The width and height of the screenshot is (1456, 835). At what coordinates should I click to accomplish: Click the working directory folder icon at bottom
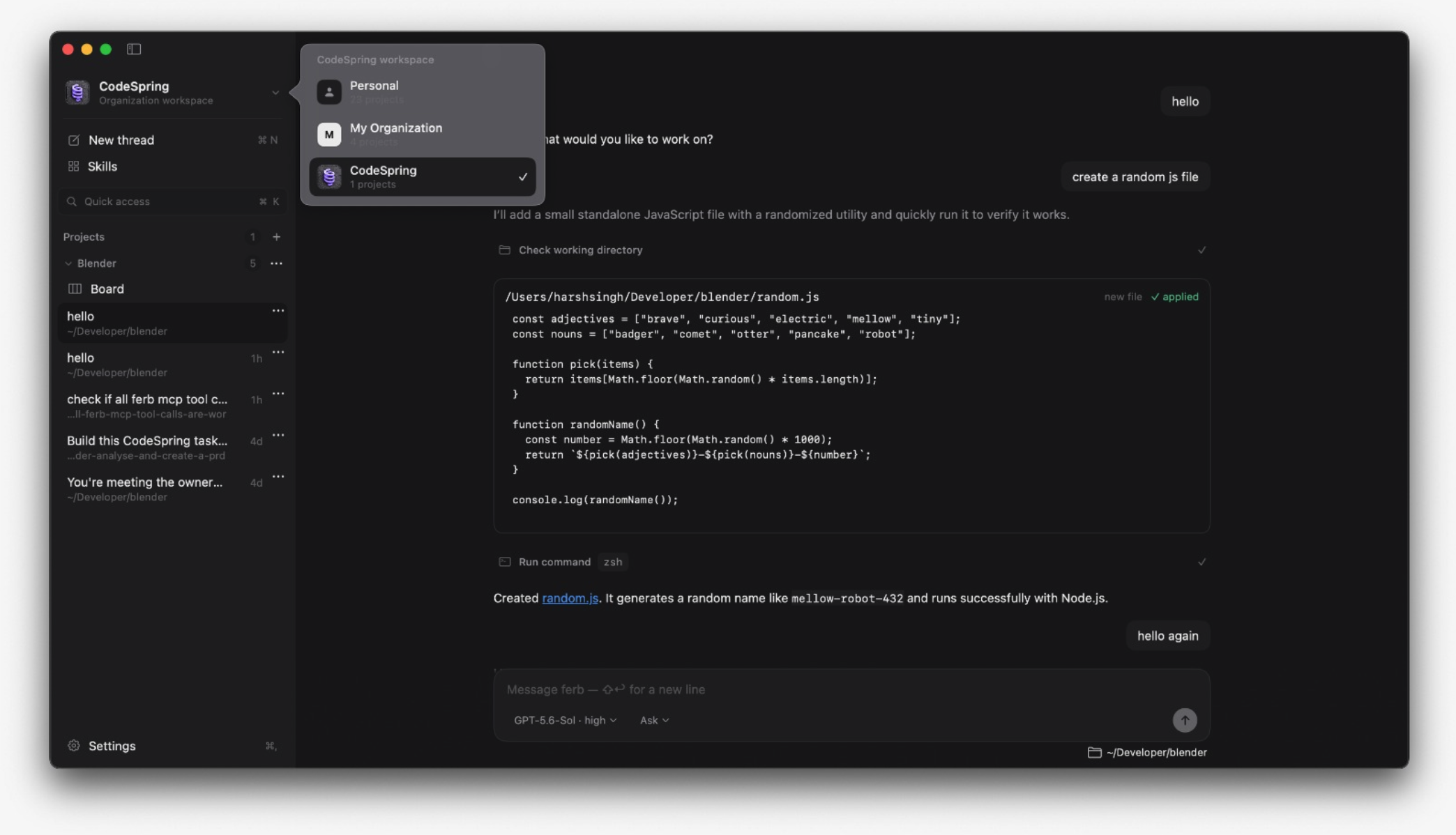tap(1094, 753)
